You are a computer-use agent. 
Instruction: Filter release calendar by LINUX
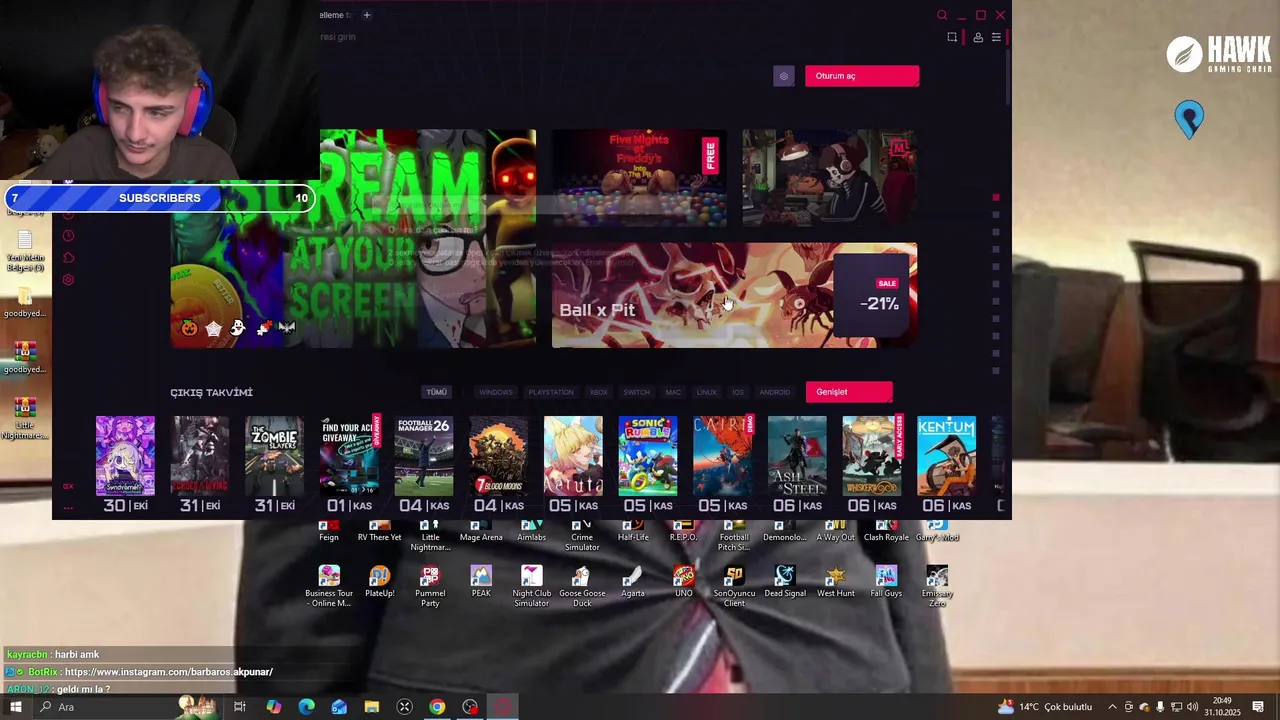[x=706, y=392]
